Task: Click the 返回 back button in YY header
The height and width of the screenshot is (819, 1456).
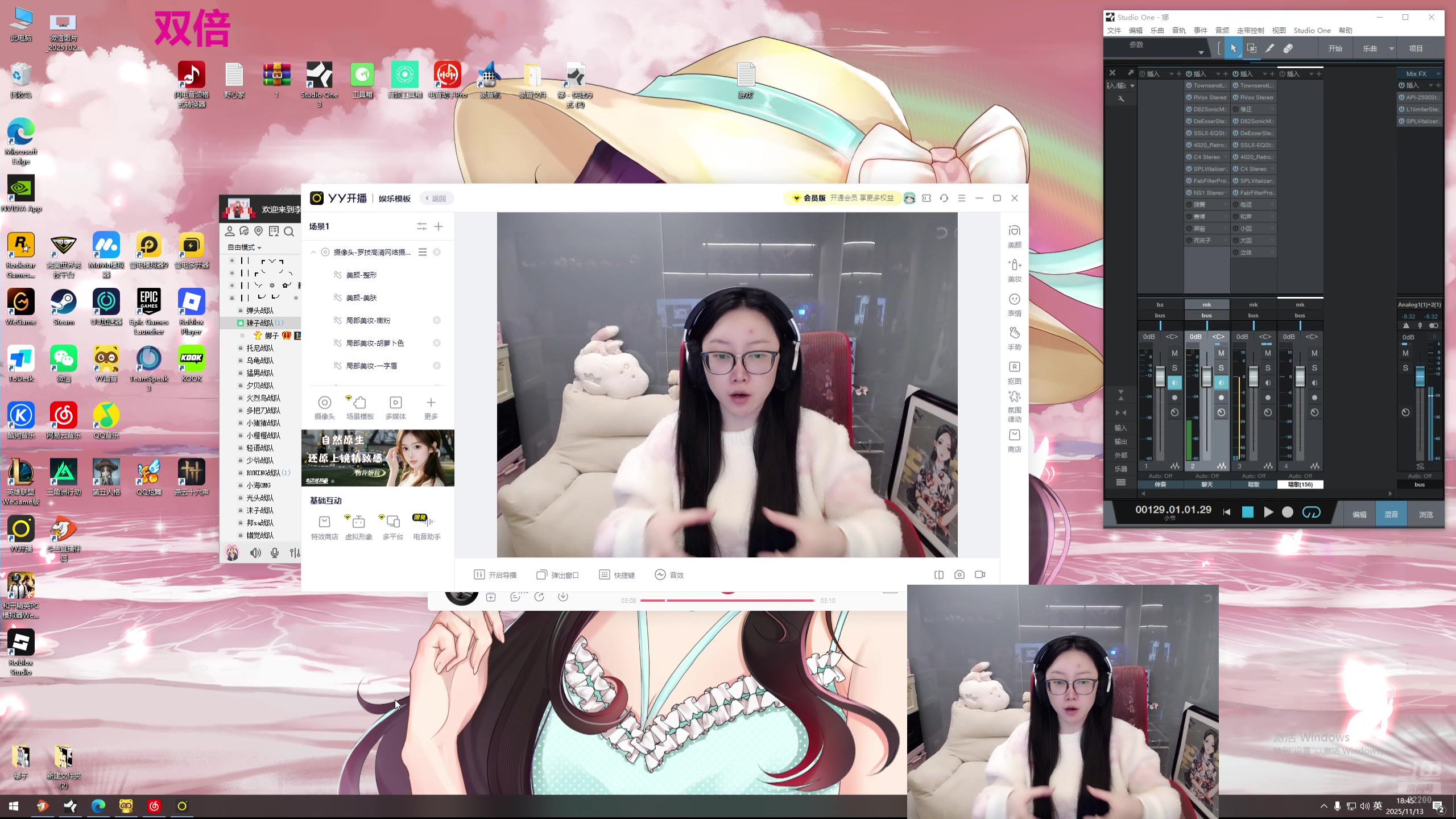Action: pyautogui.click(x=436, y=198)
